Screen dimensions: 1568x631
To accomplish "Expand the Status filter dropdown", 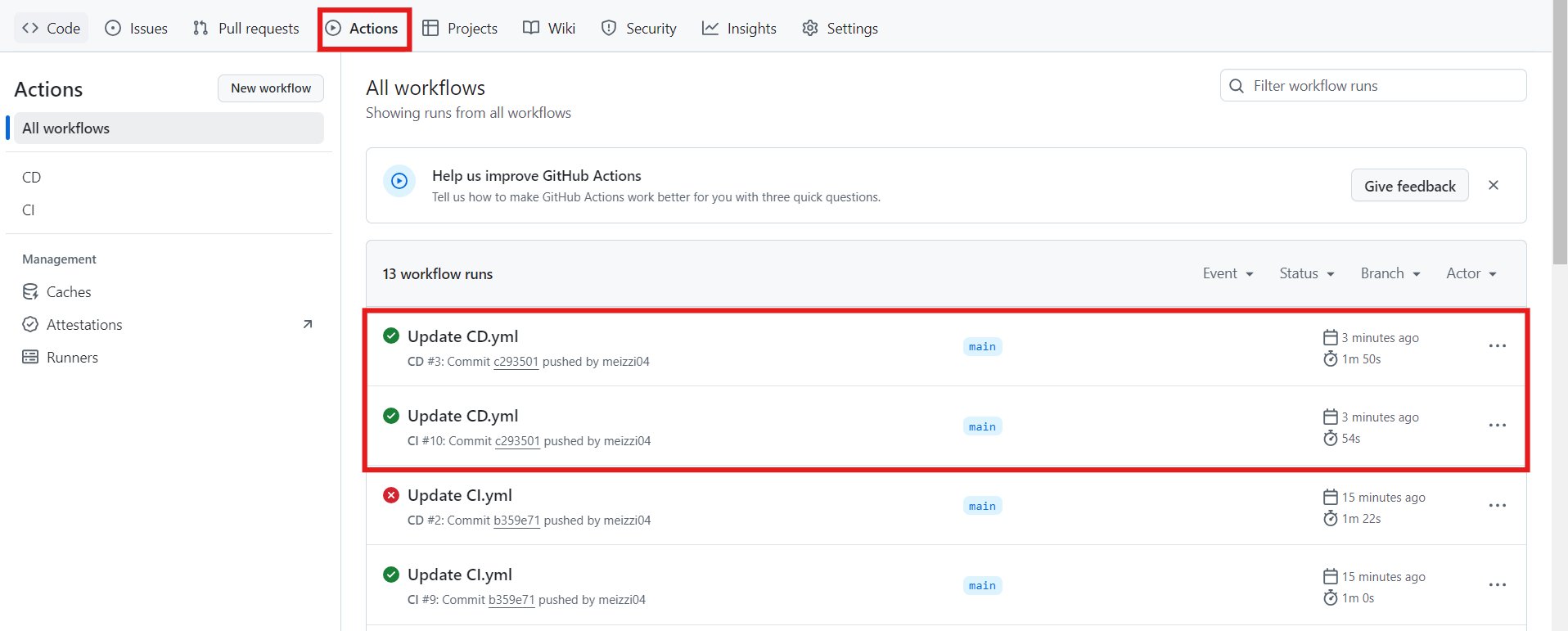I will pos(1307,273).
